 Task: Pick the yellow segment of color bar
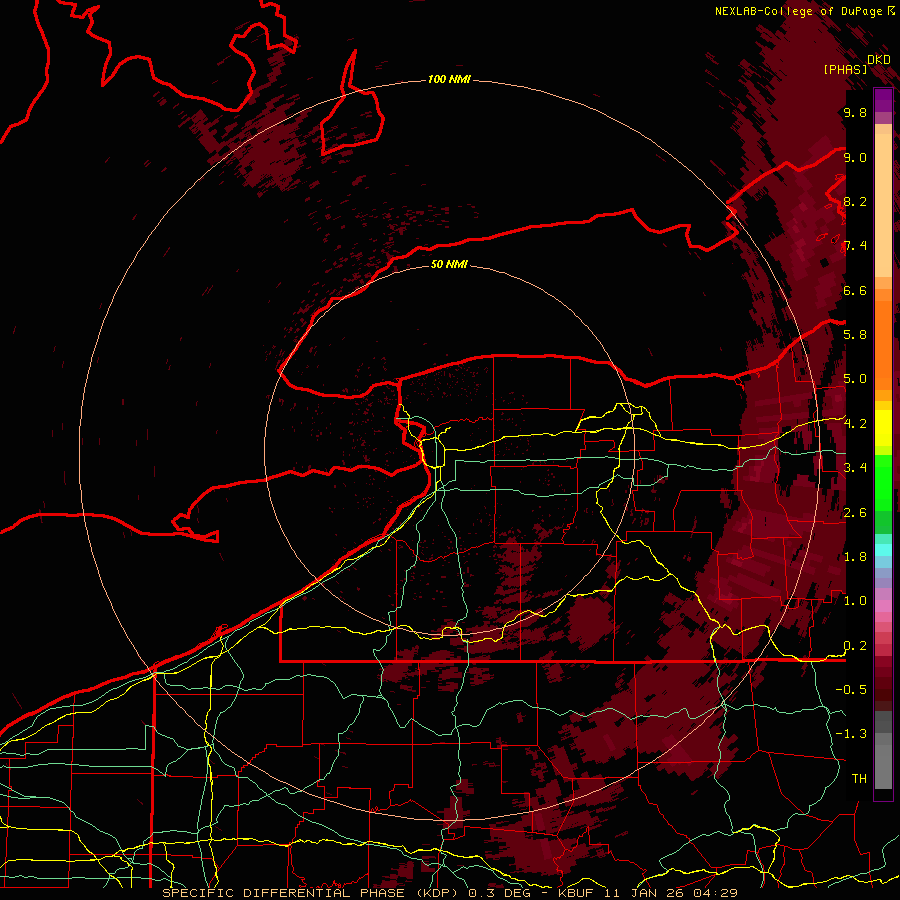pos(883,428)
